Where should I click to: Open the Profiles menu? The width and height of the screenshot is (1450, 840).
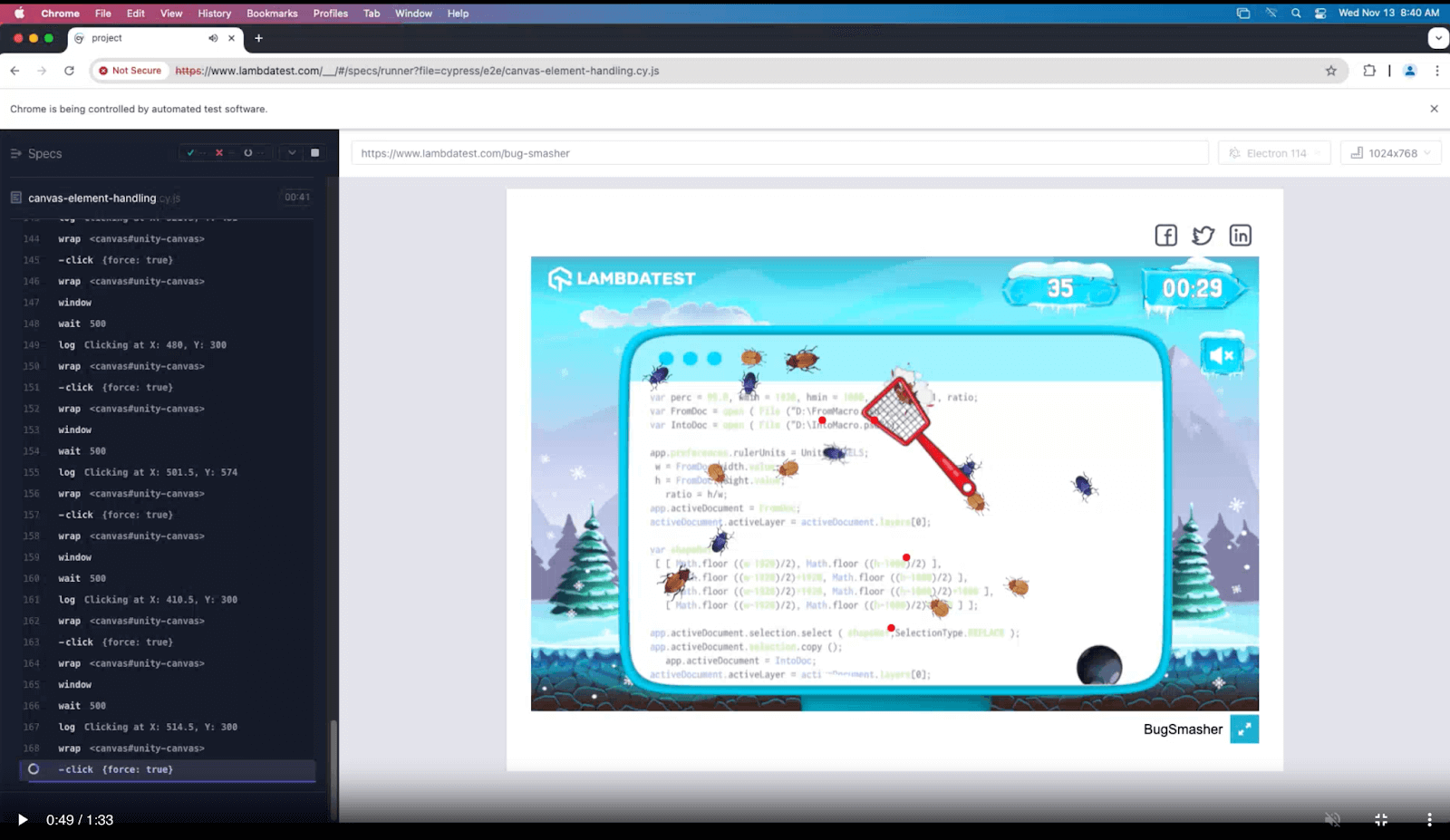(x=331, y=13)
